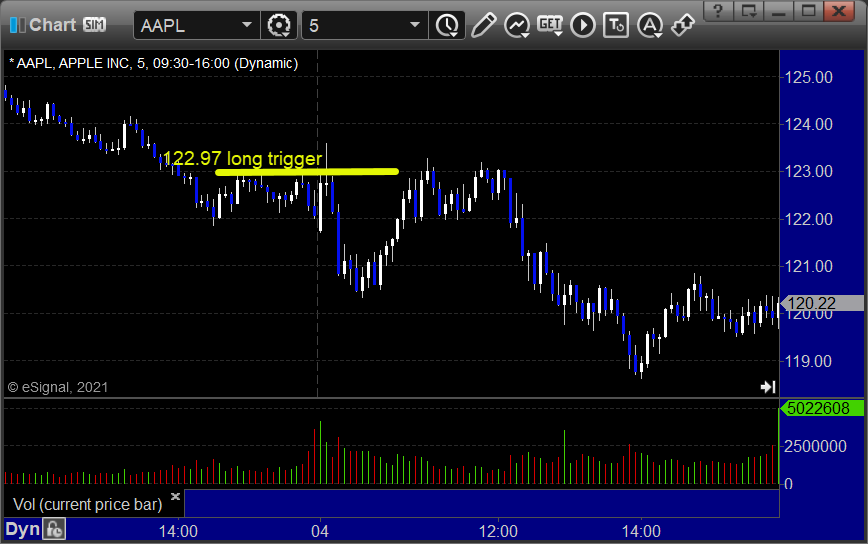868x544 pixels.
Task: Expand the AAPL symbol dropdown
Action: [247, 25]
